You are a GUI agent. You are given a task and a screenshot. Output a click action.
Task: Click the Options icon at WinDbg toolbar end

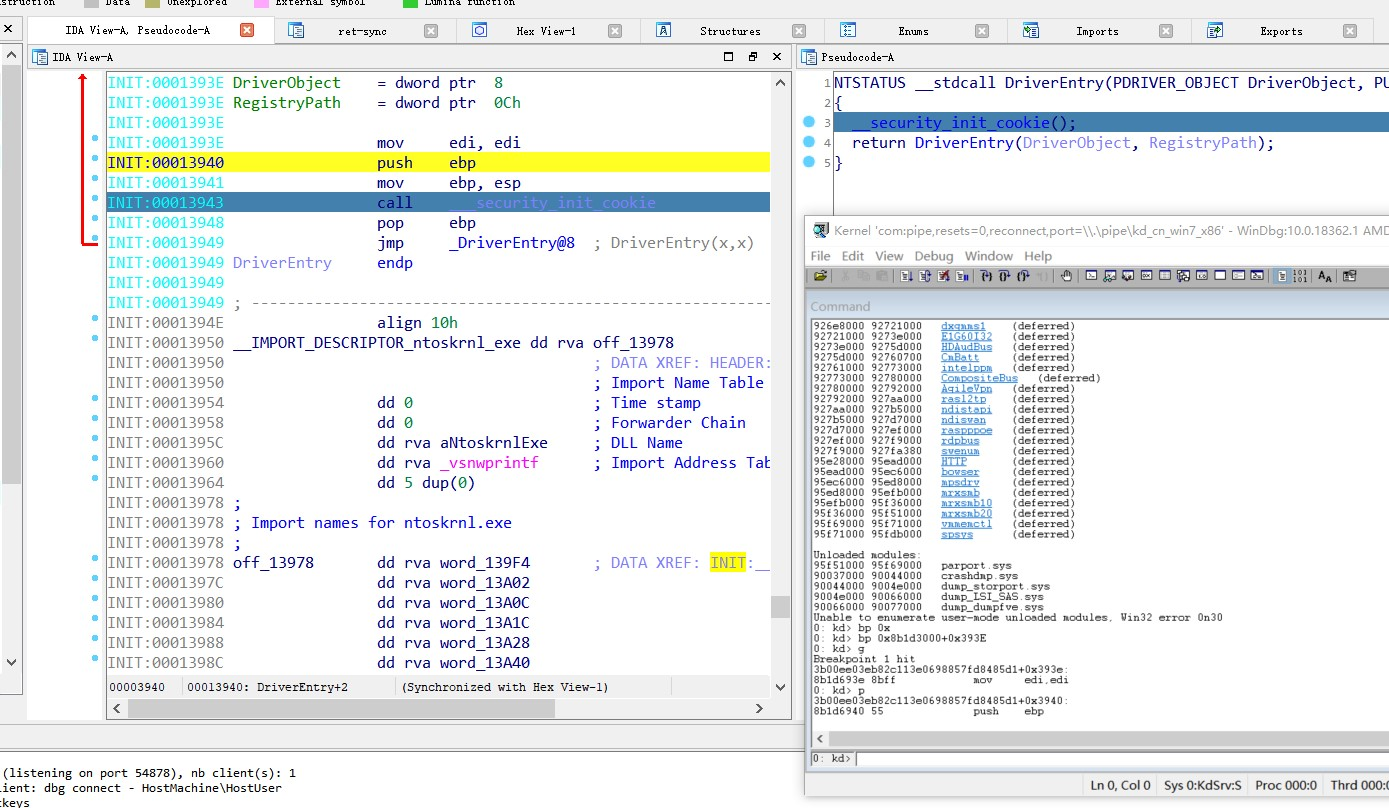coord(1349,276)
